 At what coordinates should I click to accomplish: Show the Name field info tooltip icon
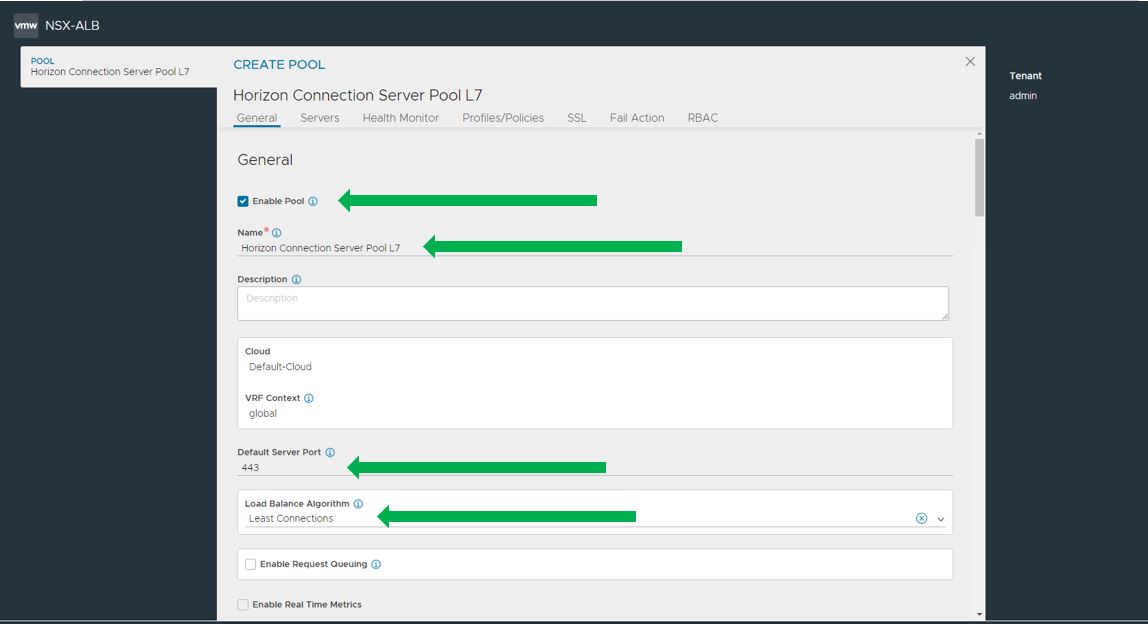tap(277, 233)
